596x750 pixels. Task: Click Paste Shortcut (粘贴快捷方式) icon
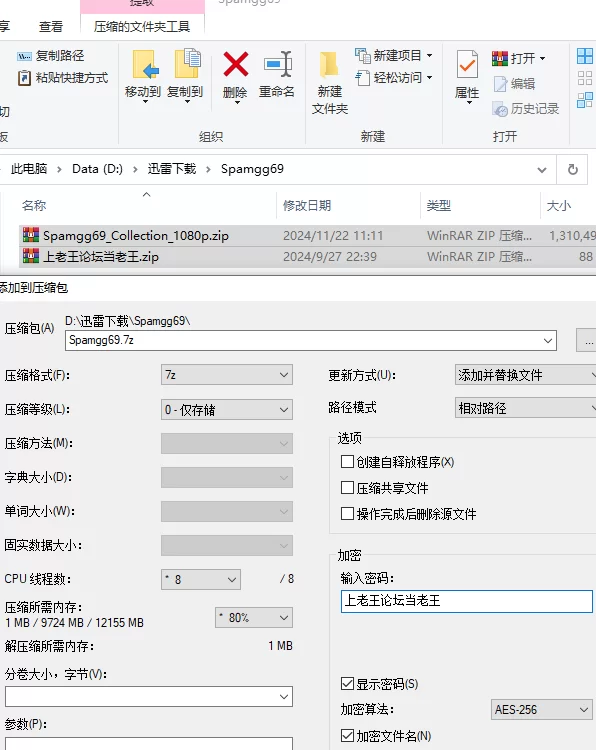pos(24,77)
